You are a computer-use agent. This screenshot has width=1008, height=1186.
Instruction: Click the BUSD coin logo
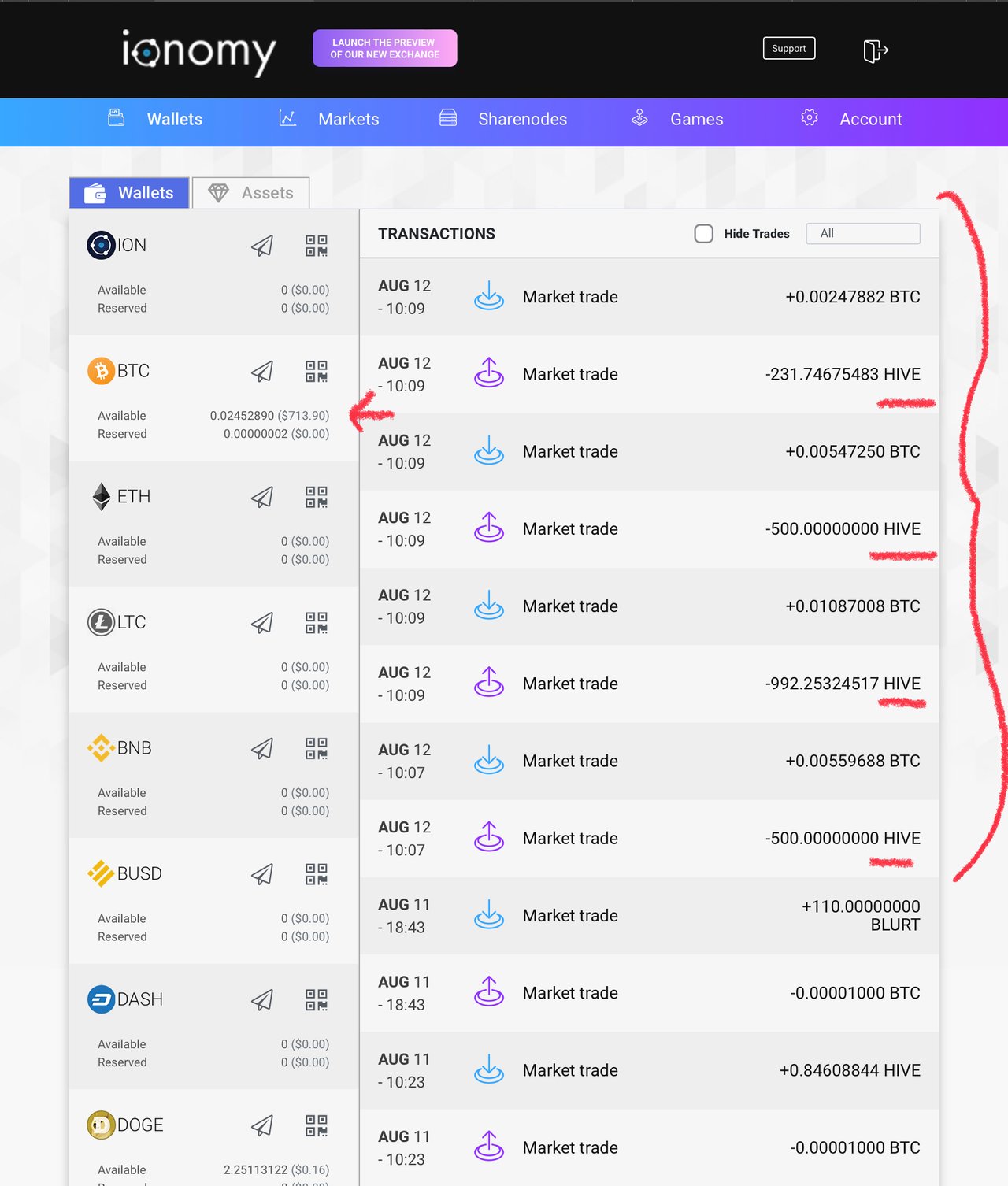101,873
